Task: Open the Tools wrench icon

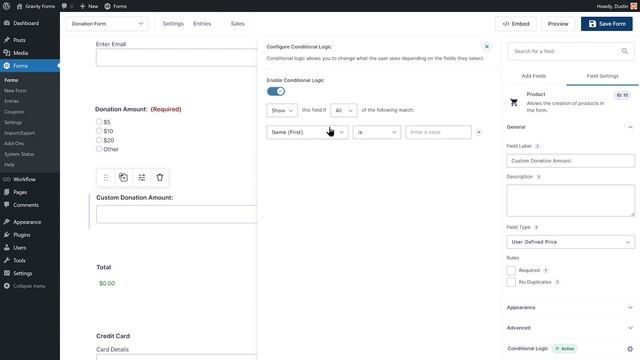Action: (x=7, y=260)
